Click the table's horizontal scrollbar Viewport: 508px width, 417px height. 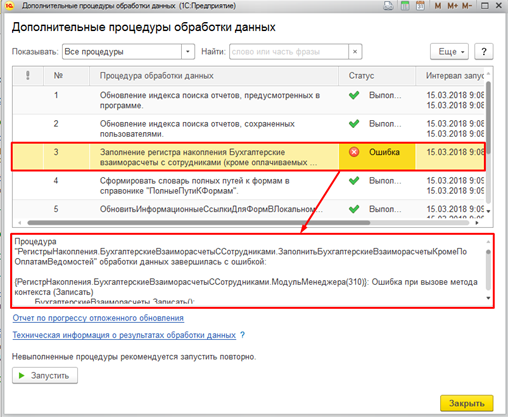pos(199,223)
